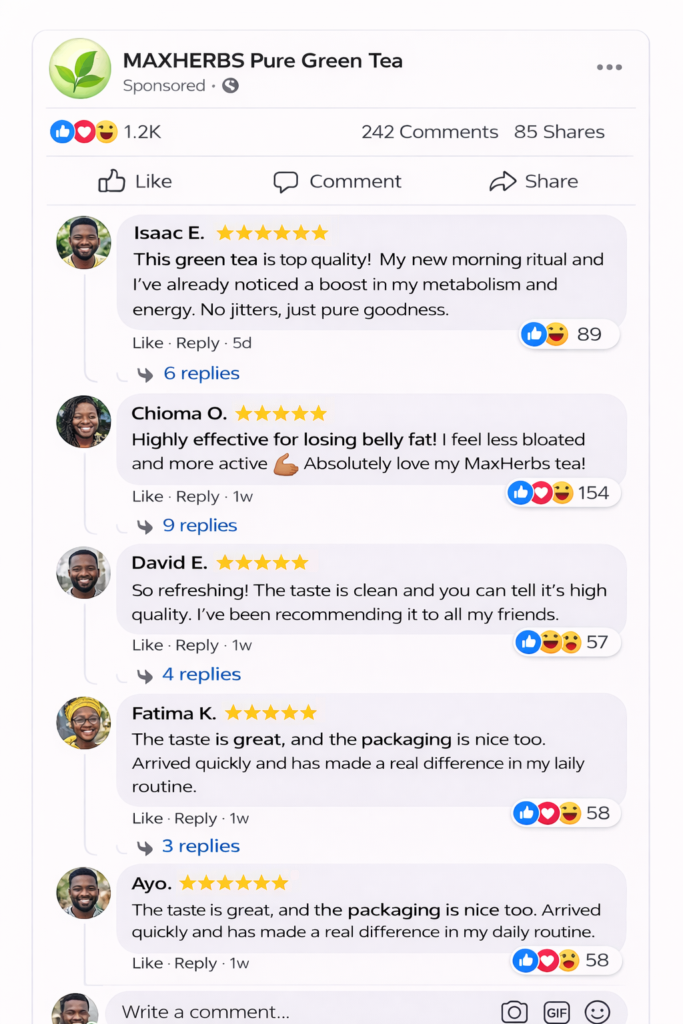683x1024 pixels.
Task: Click reaction emojis beside 1.2K count
Action: (84, 132)
